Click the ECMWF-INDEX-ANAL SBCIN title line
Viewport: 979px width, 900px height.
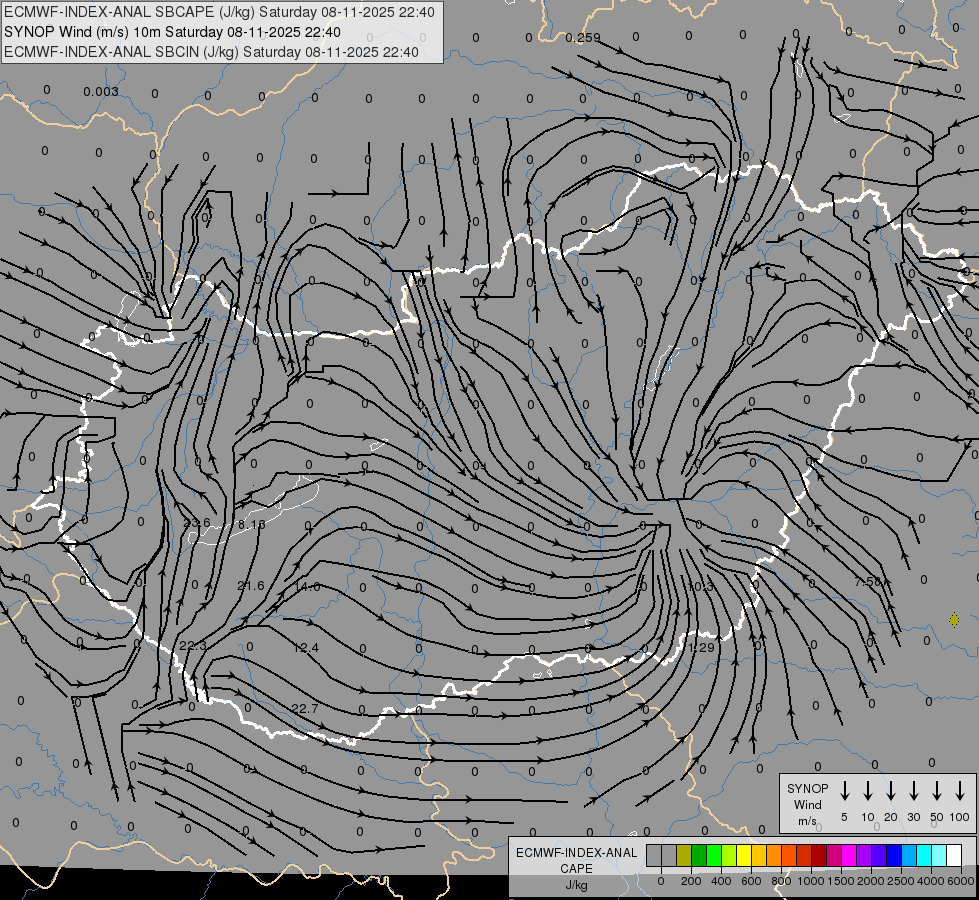pos(211,52)
